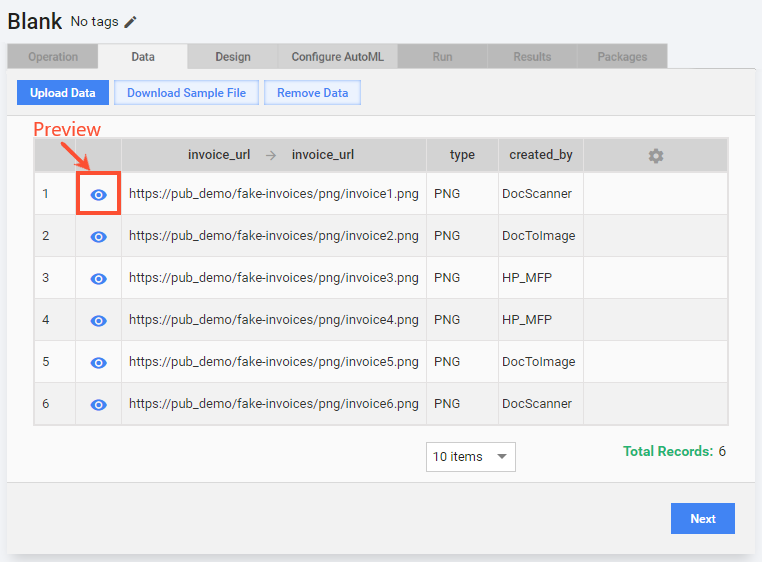This screenshot has width=762, height=562.
Task: Click the Total Records count label
Action: tap(675, 451)
